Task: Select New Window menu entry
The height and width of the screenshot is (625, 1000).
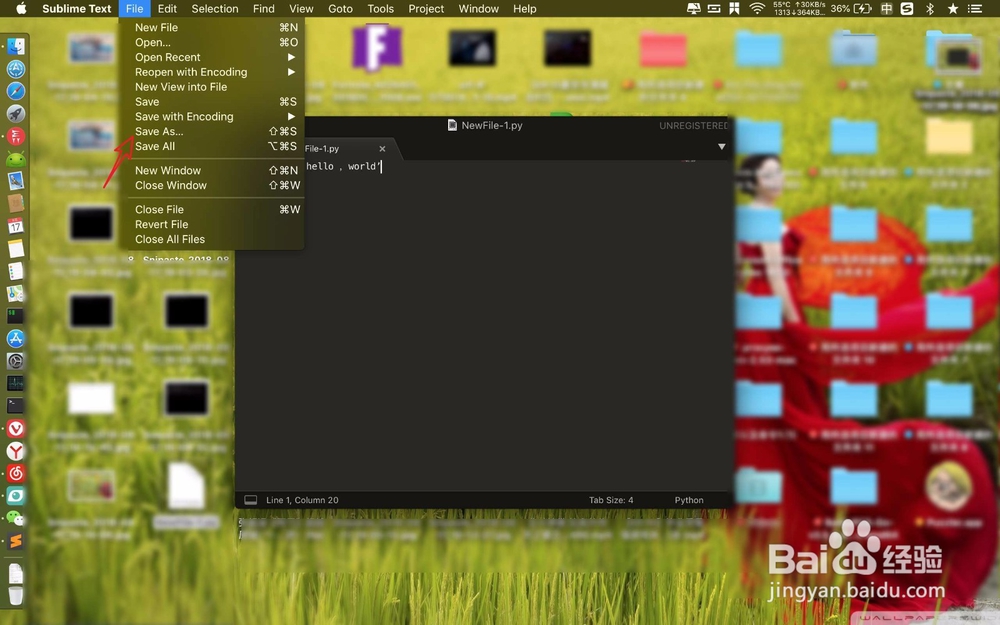Action: 211,170
